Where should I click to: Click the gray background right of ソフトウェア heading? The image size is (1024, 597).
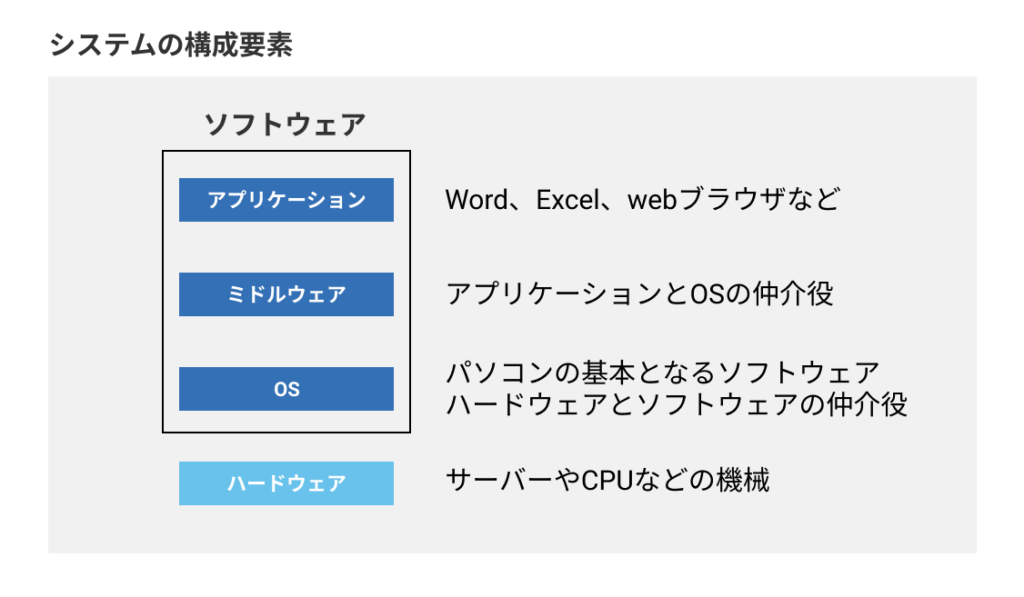[653, 124]
